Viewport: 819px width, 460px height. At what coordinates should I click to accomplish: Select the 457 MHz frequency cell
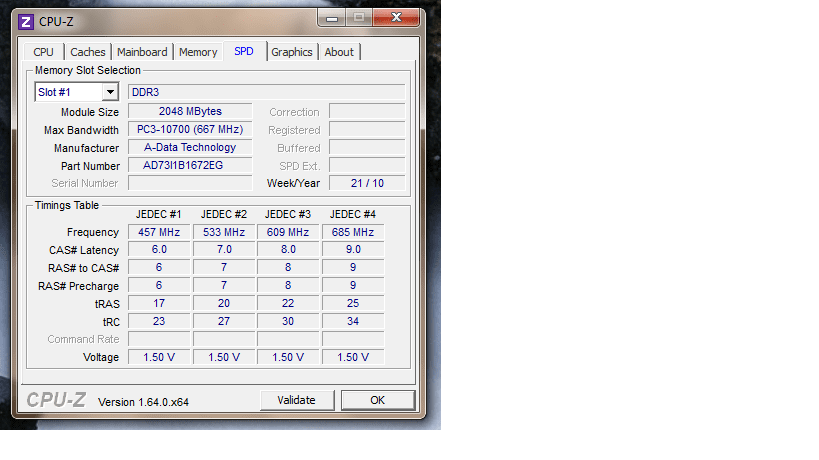(159, 232)
